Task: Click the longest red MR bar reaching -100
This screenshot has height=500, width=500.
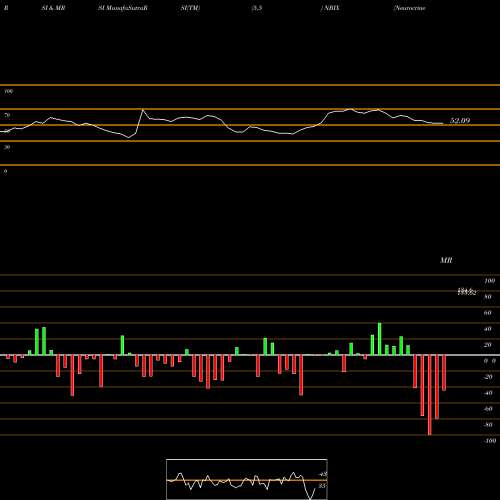Action: click(x=430, y=395)
